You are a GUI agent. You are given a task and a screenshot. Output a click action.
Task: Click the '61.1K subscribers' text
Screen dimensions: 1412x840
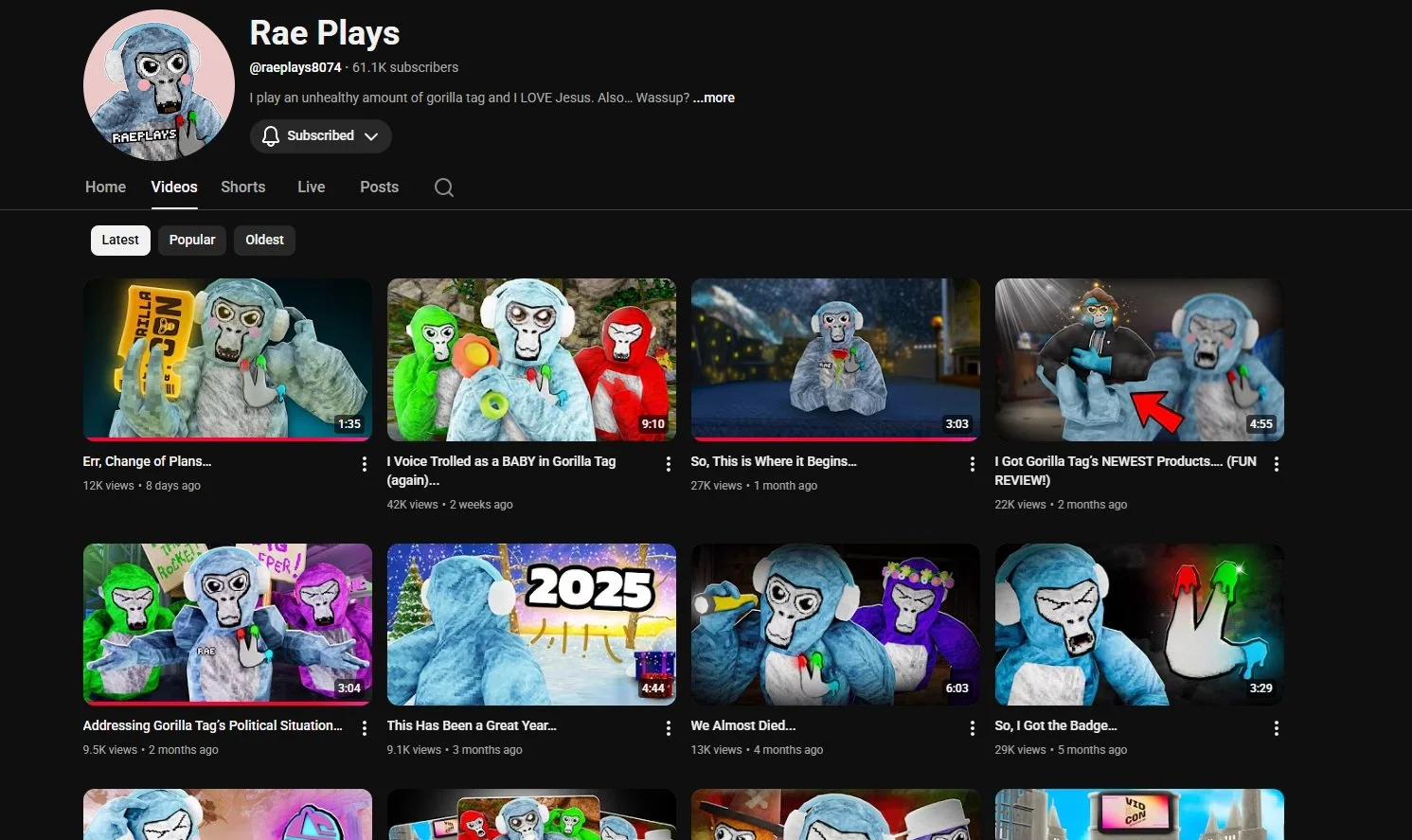405,67
